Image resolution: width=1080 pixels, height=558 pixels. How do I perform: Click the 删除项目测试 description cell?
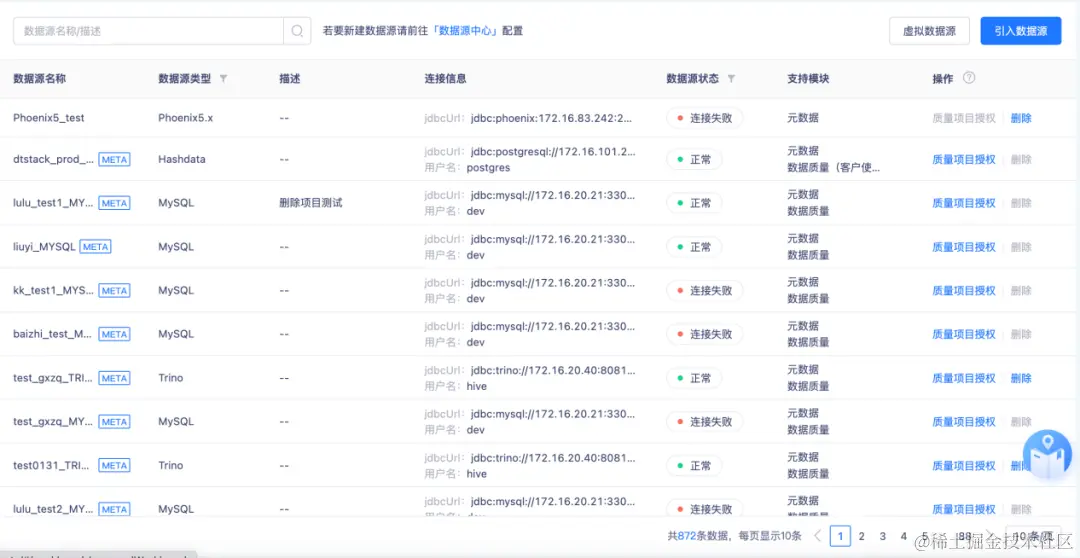(x=311, y=203)
